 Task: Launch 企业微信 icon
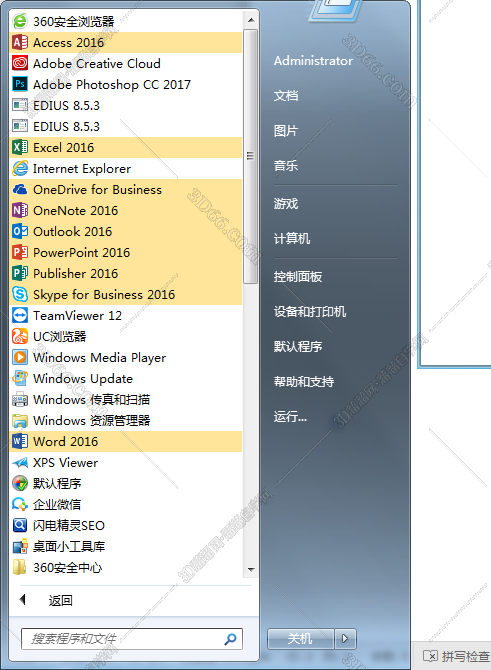pyautogui.click(x=20, y=504)
